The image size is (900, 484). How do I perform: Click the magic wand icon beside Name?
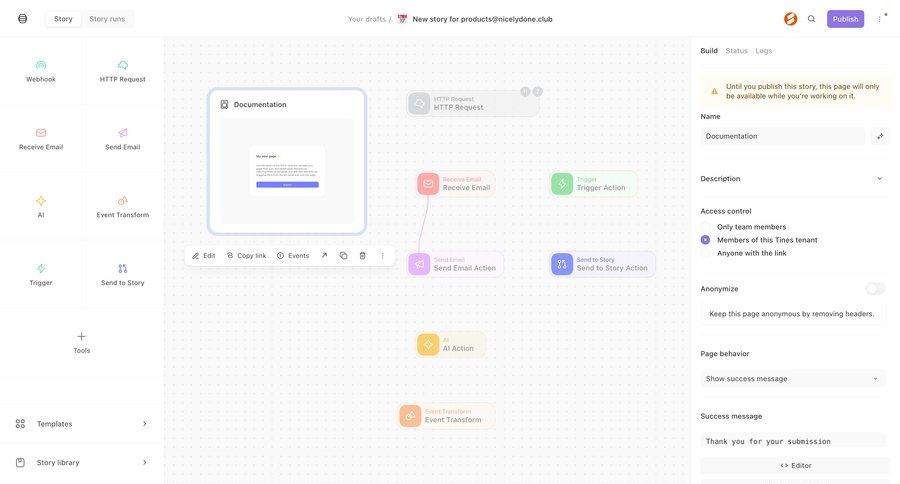[880, 136]
